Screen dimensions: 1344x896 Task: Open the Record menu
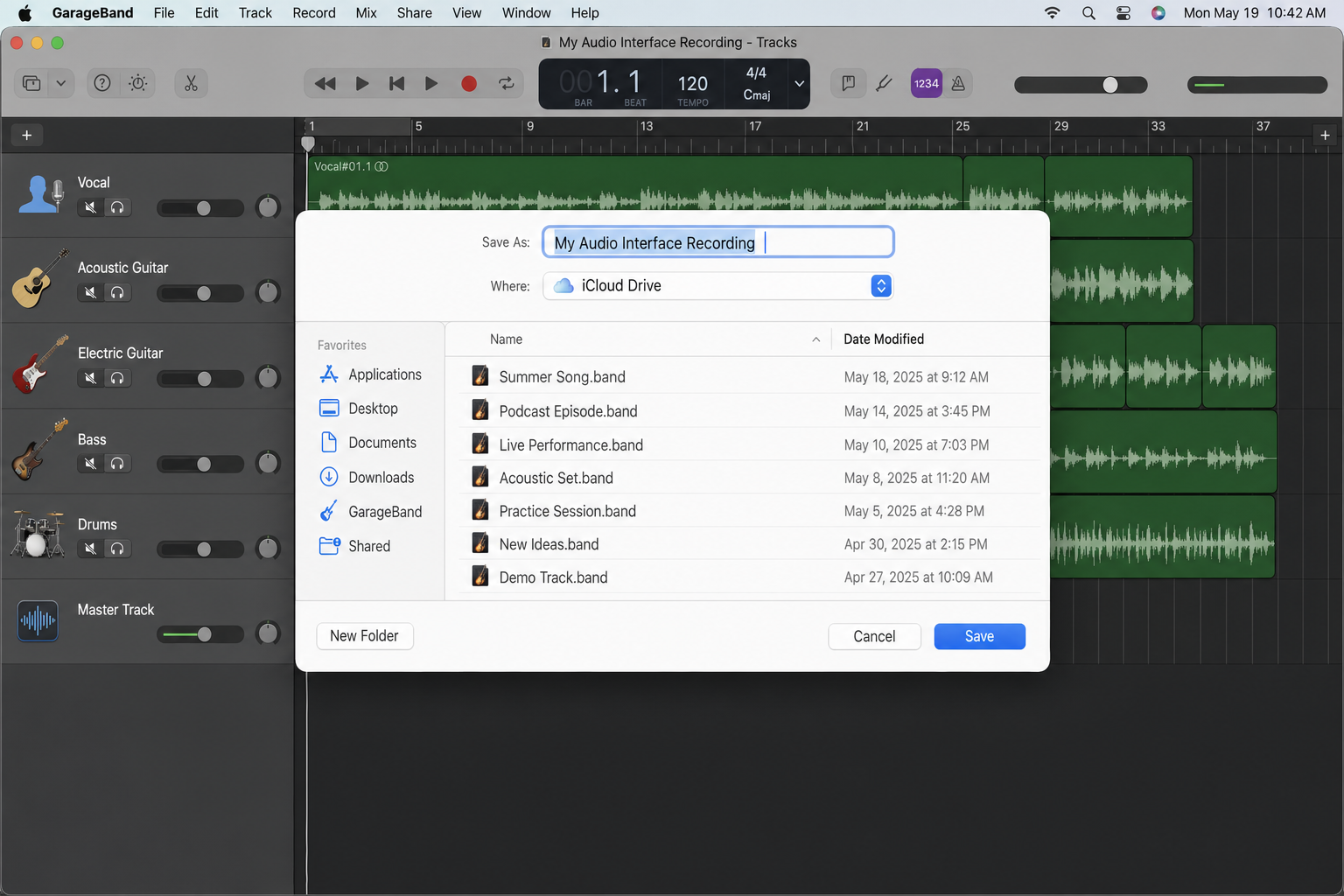pyautogui.click(x=314, y=13)
